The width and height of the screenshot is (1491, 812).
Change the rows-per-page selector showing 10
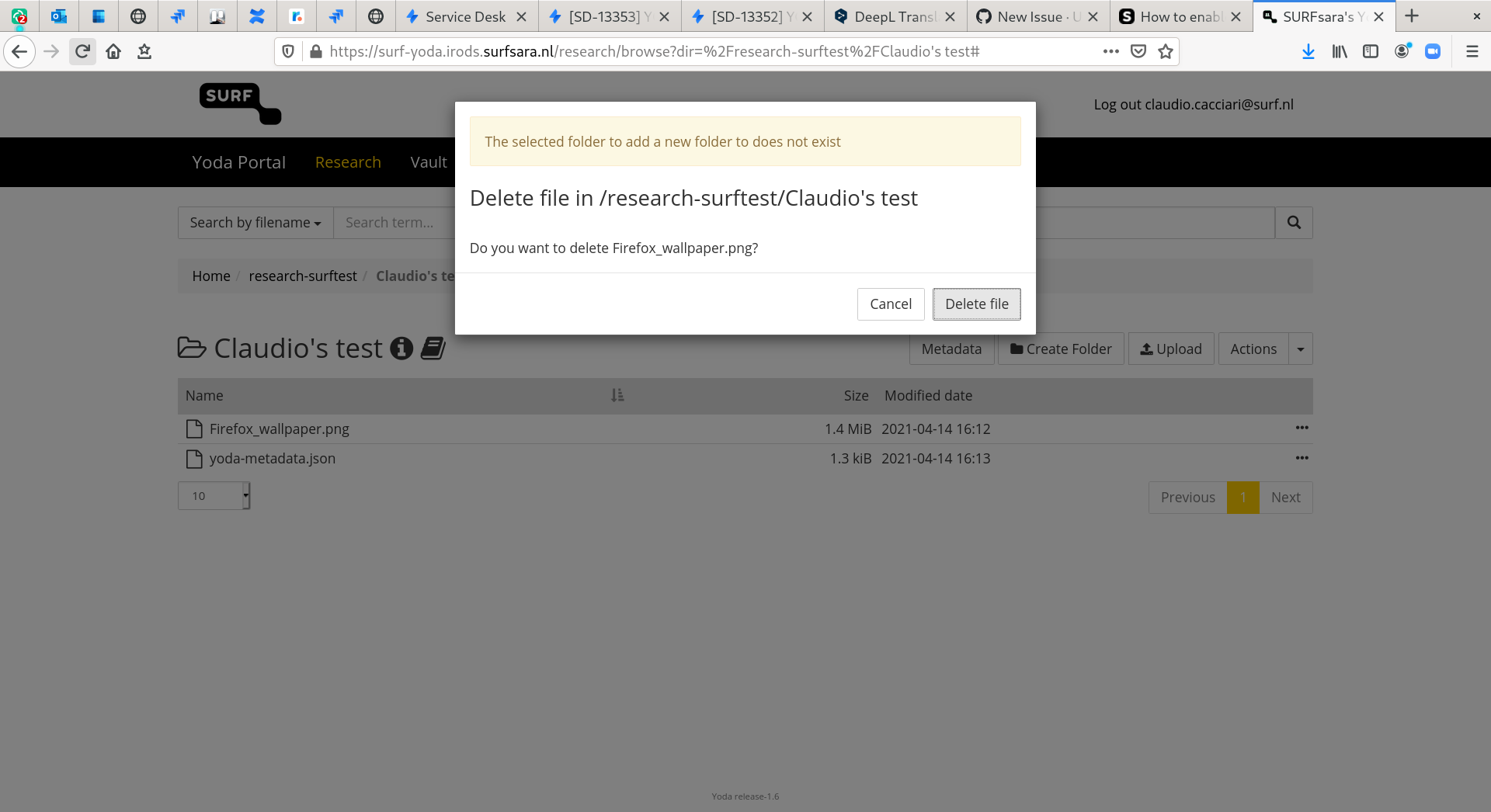pos(214,496)
